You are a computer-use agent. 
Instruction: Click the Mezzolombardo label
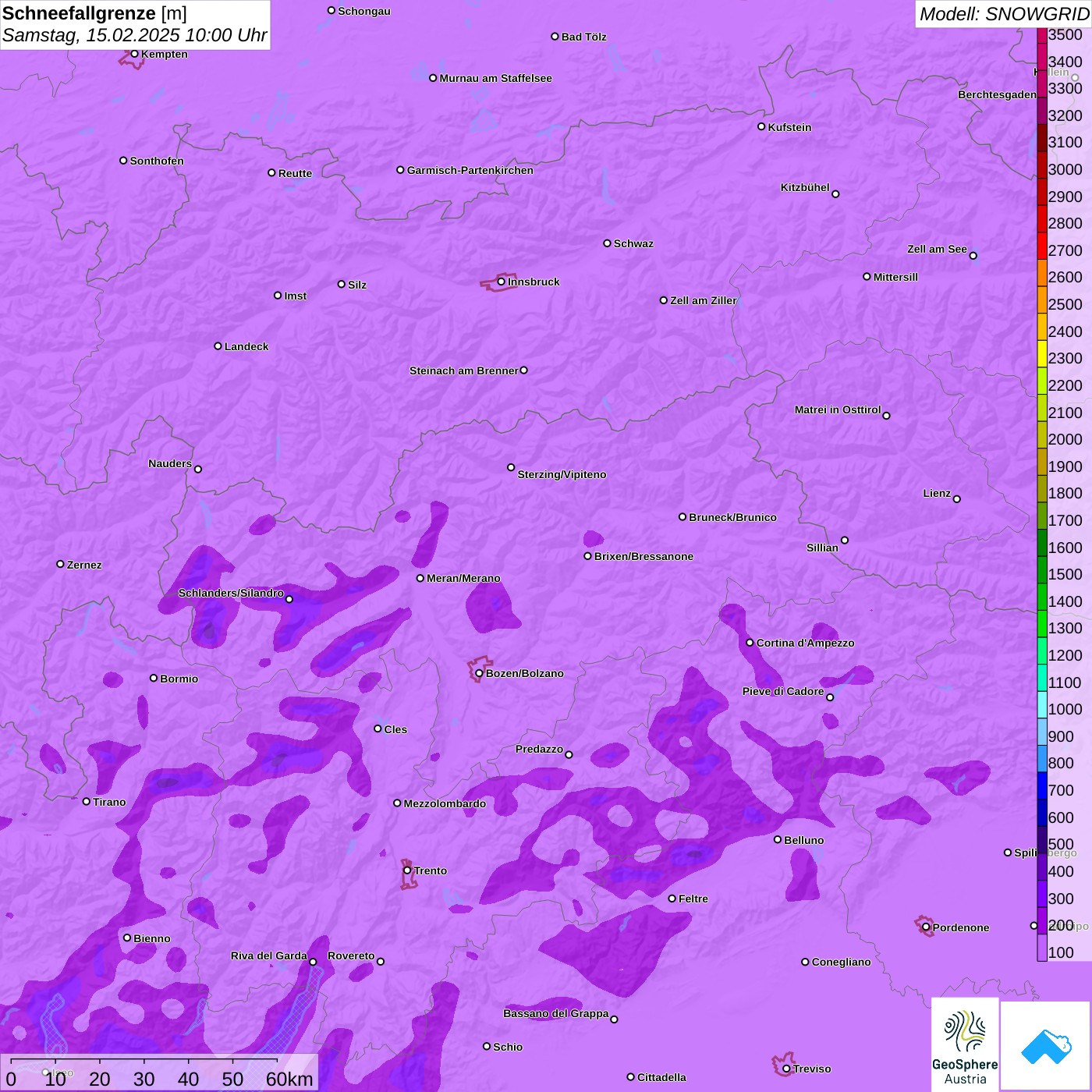pyautogui.click(x=445, y=803)
